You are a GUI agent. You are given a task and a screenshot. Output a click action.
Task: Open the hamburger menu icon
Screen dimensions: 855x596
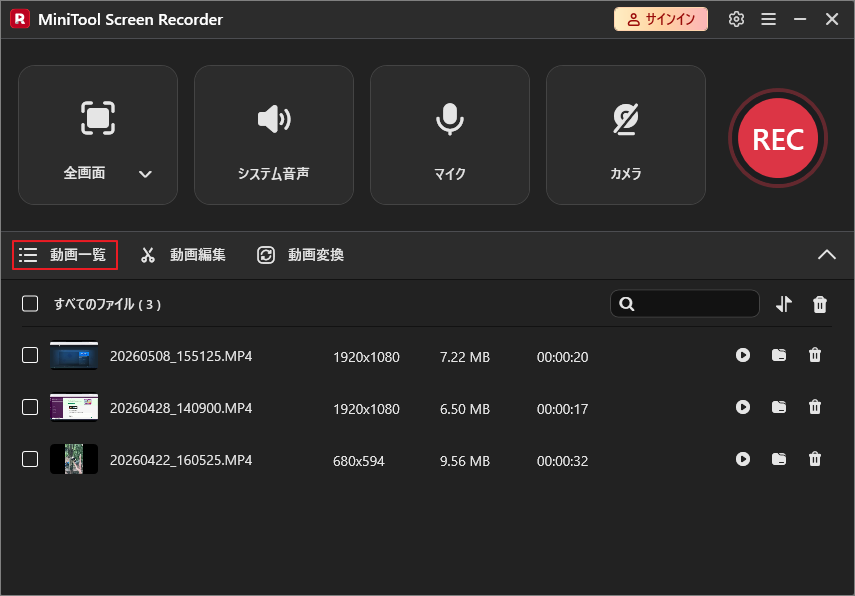769,20
